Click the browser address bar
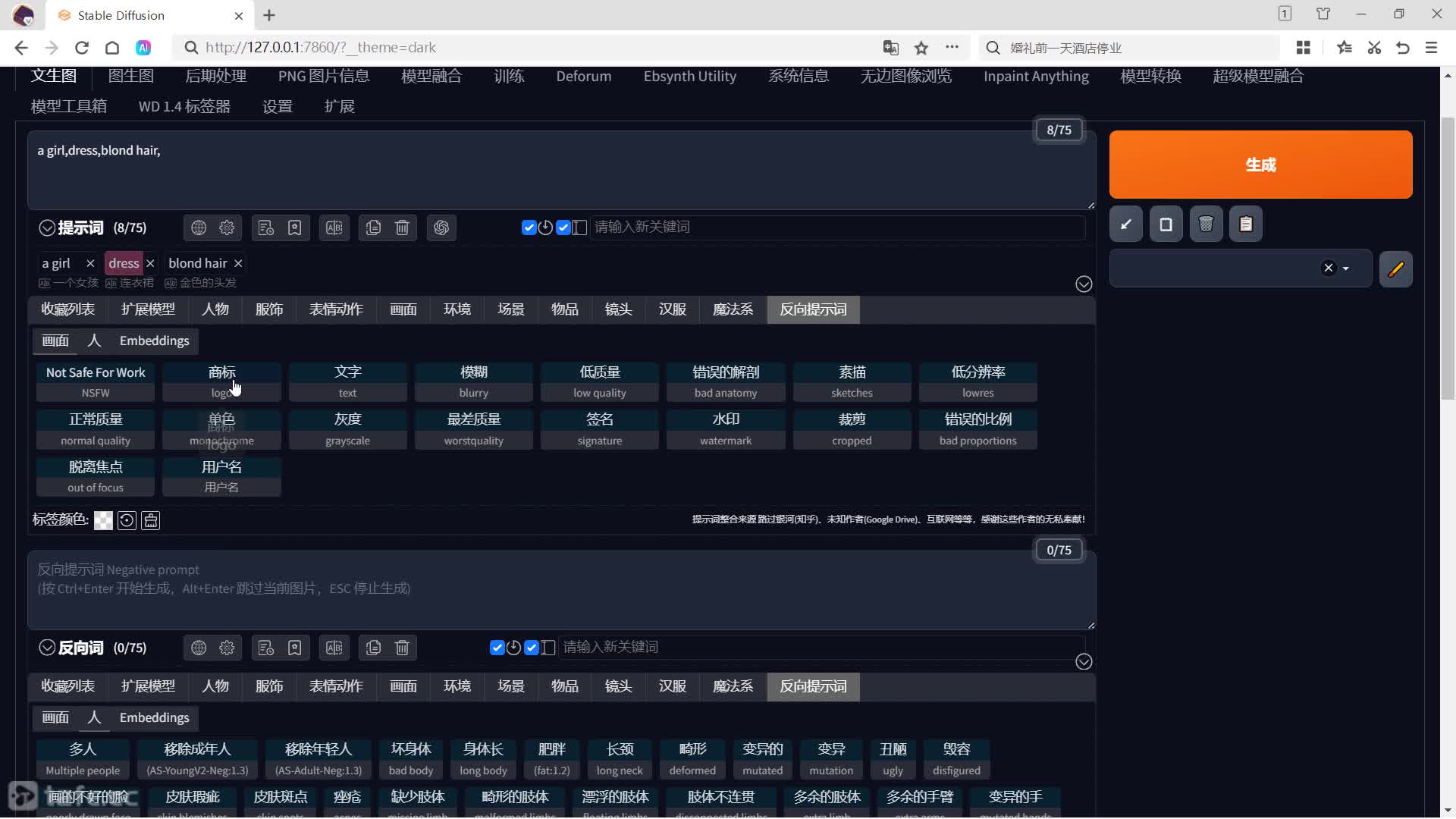Viewport: 1456px width, 819px height. 531,48
